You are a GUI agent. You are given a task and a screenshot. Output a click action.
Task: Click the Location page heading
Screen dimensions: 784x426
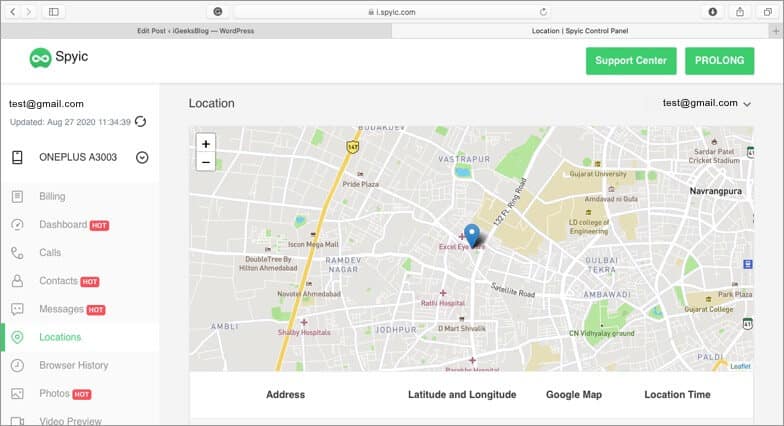pyautogui.click(x=212, y=103)
